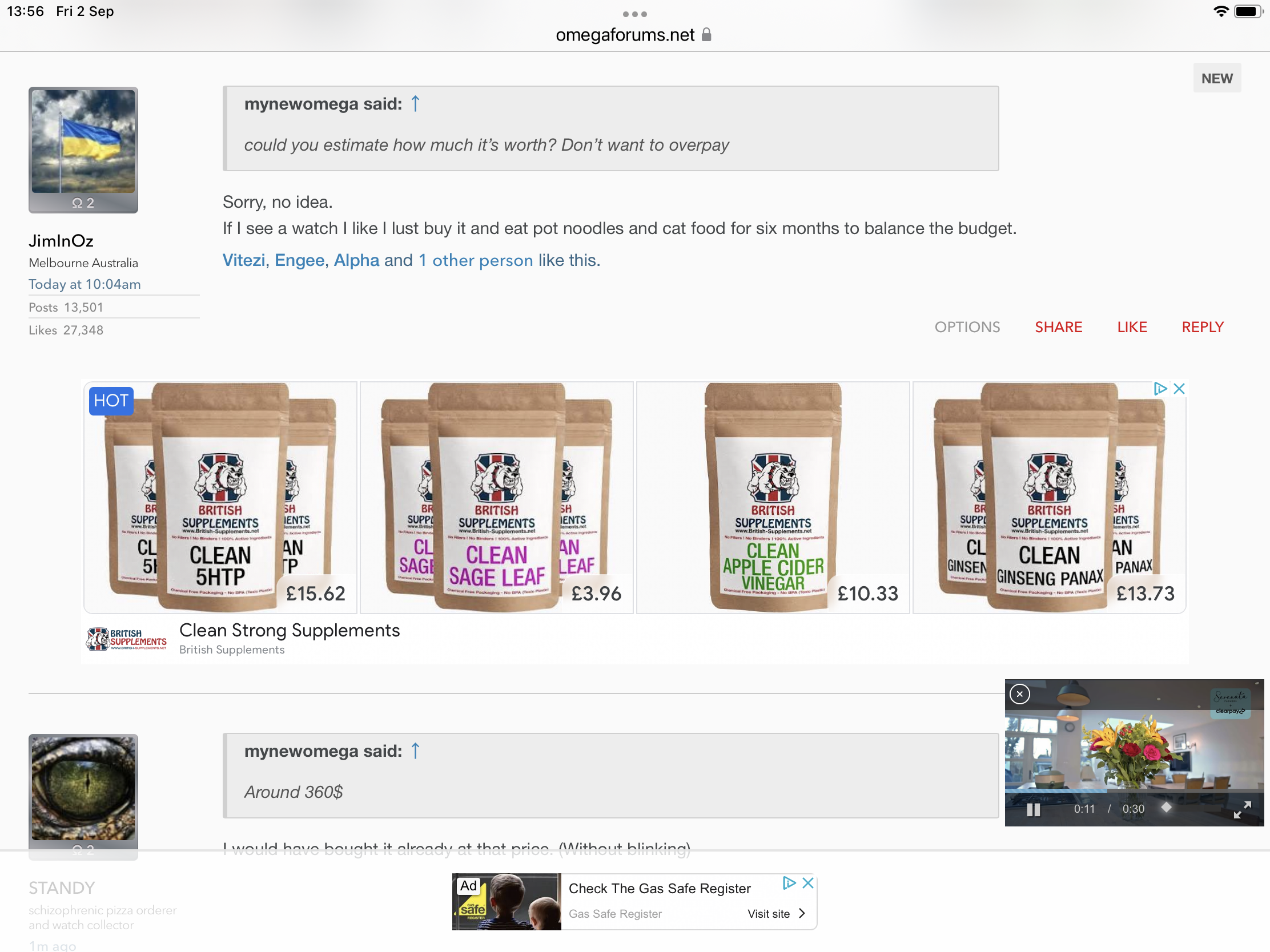Open Vitezi's profile from likes
The width and height of the screenshot is (1270, 952).
tap(243, 260)
